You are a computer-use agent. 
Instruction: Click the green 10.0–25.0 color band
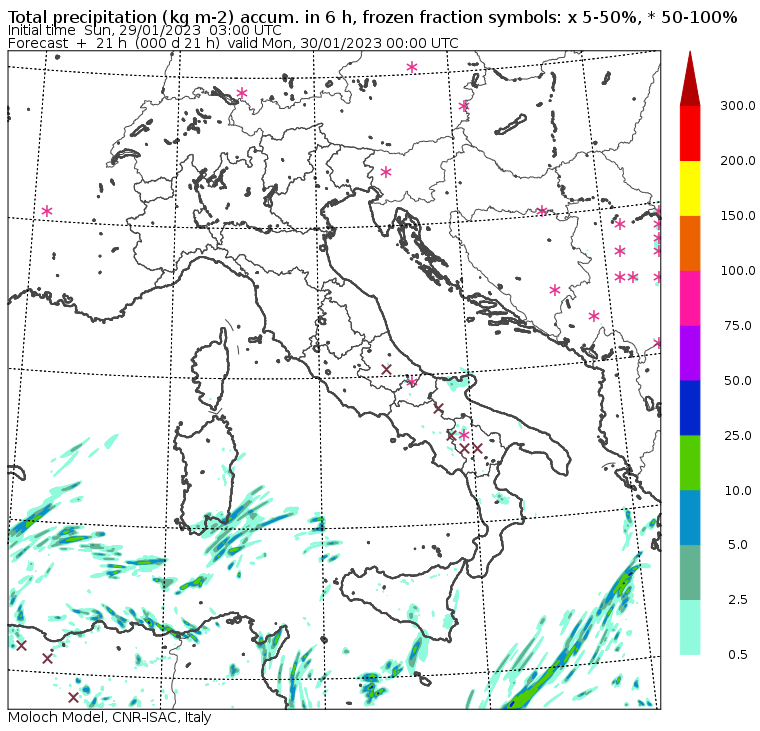pyautogui.click(x=690, y=463)
